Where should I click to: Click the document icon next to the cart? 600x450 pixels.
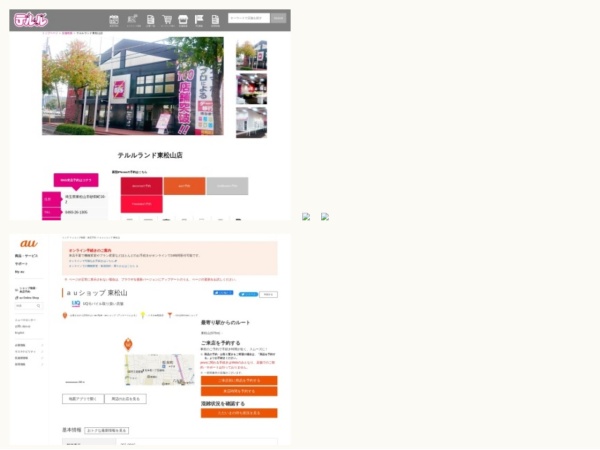coord(150,19)
